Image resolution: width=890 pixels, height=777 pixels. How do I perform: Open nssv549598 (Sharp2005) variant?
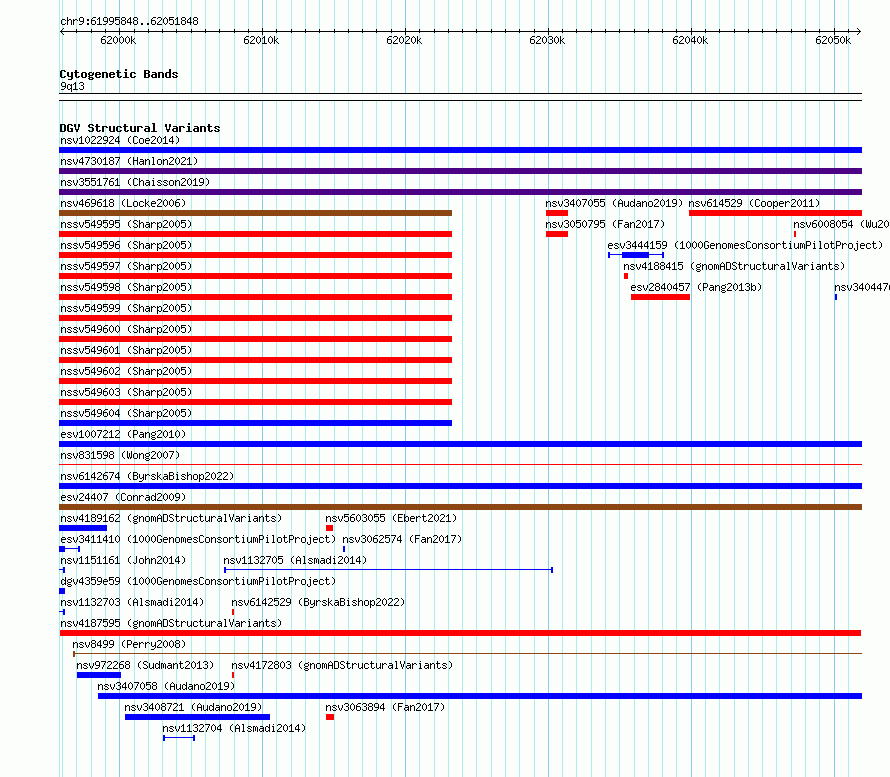126,287
